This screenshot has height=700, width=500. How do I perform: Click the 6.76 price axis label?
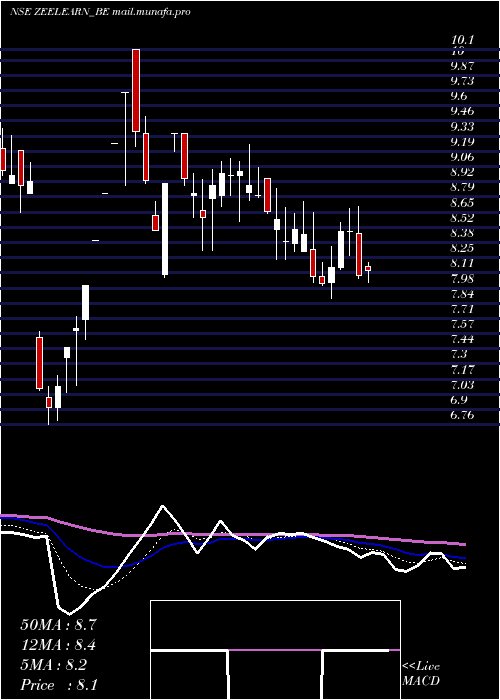click(462, 415)
